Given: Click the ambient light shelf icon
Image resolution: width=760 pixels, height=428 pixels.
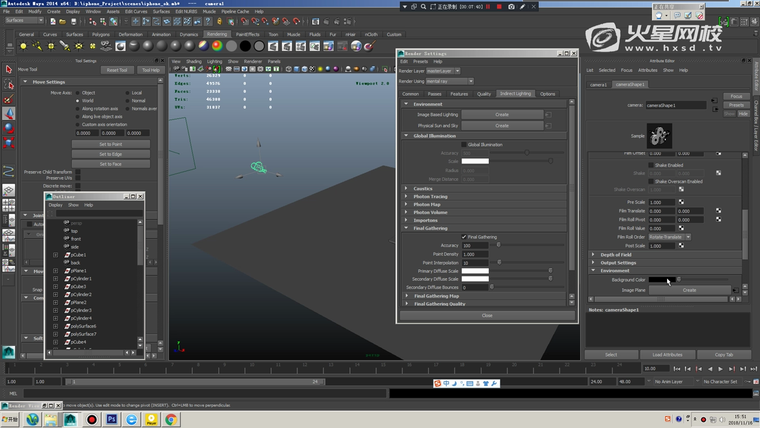Looking at the screenshot, I should pyautogui.click(x=23, y=47).
